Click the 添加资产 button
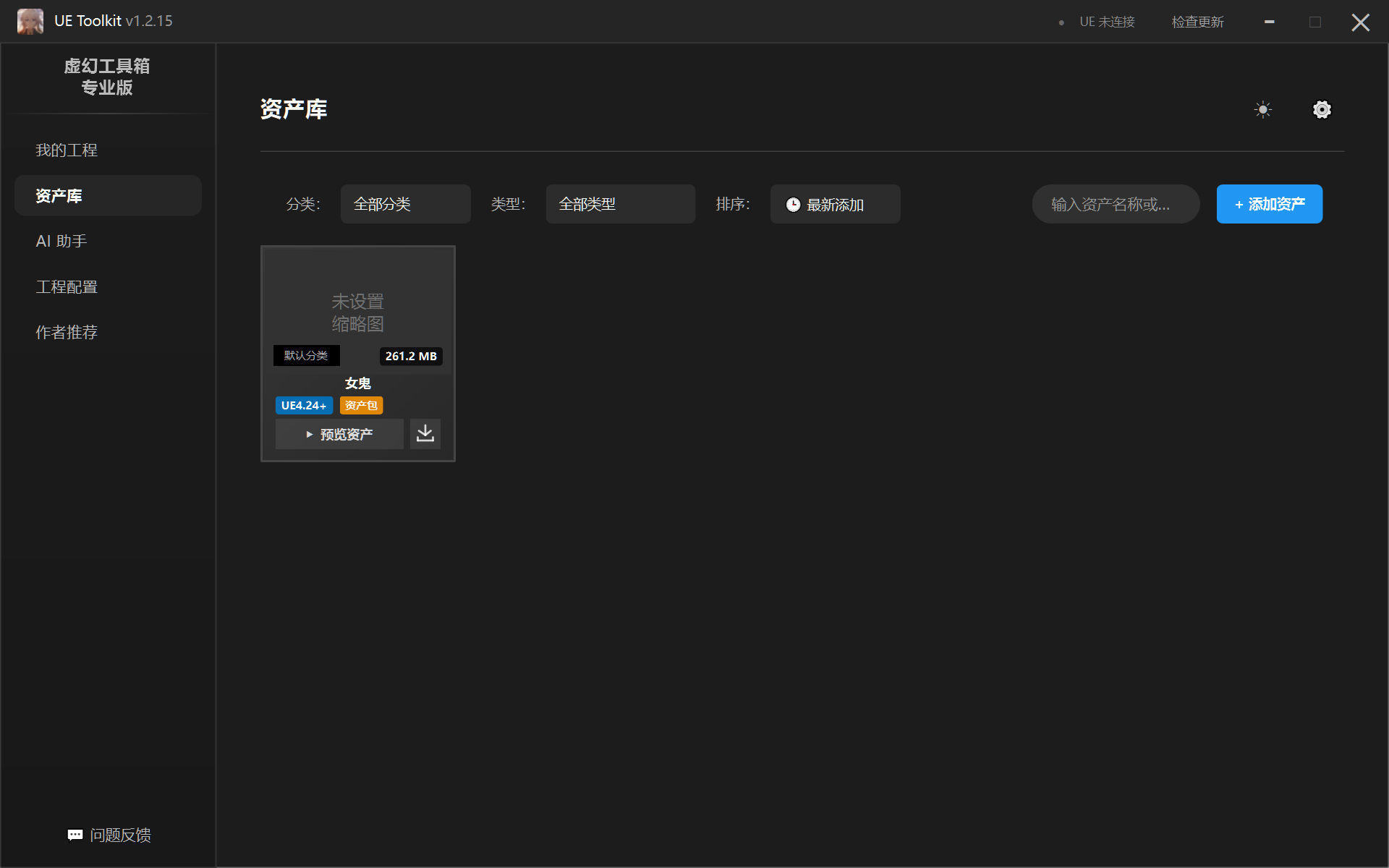 [1270, 204]
